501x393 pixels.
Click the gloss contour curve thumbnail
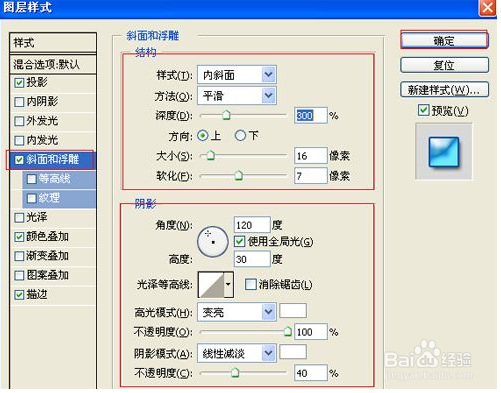point(211,285)
